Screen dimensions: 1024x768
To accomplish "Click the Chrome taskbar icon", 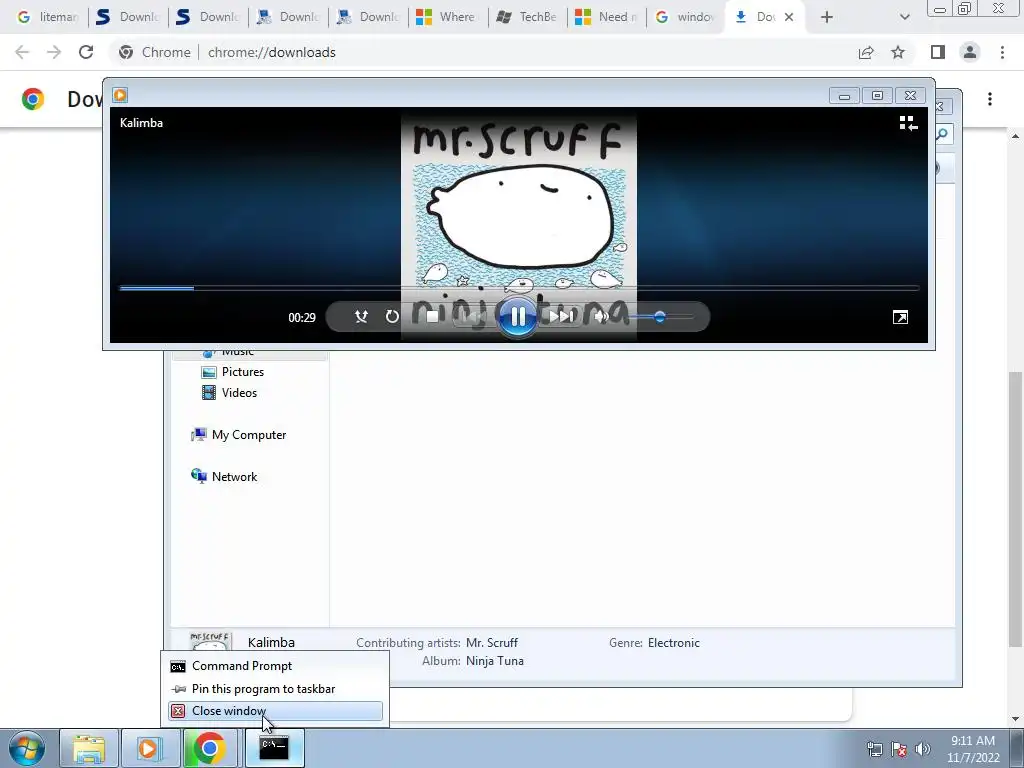I will [210, 748].
